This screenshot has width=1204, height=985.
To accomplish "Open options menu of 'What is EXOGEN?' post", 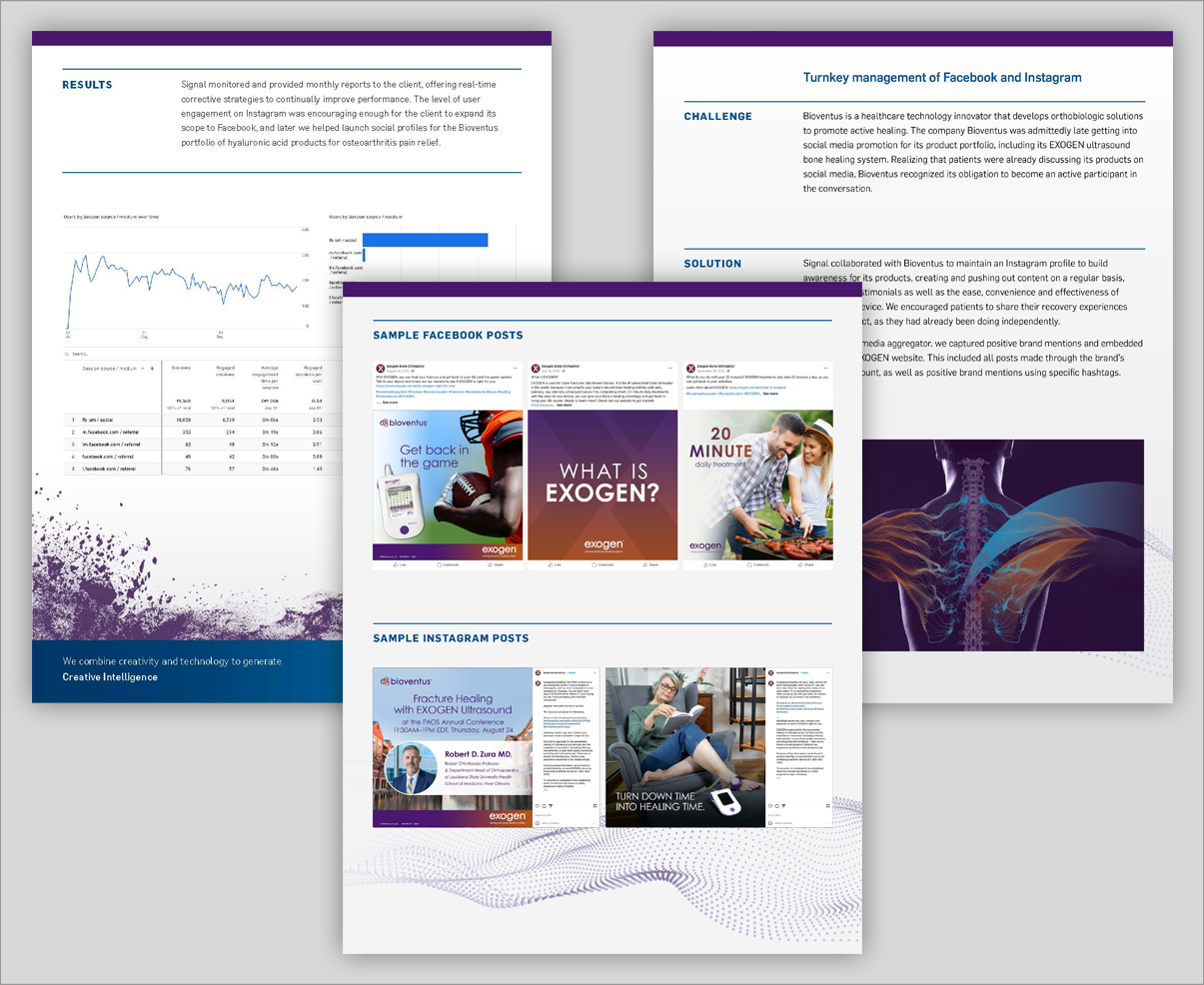I will pyautogui.click(x=670, y=368).
